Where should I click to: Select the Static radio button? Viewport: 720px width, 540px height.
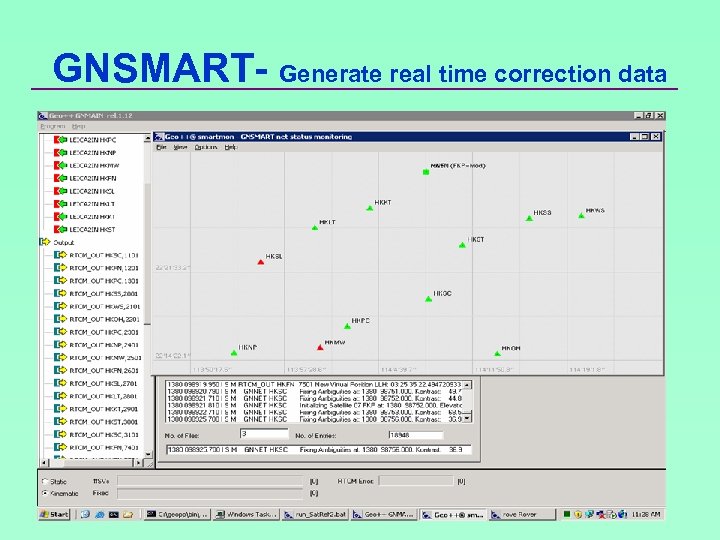coord(45,482)
